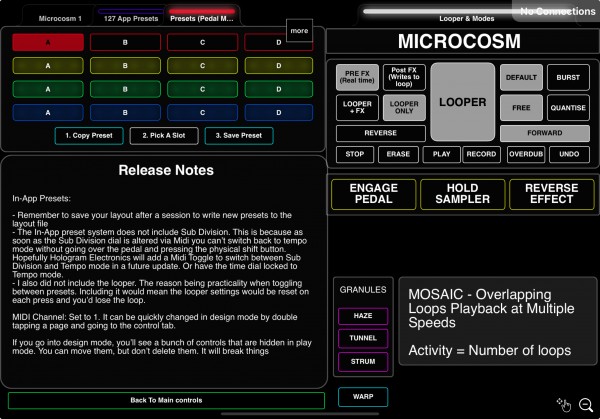600x419 pixels.
Task: Select red preset B
Action: click(125, 42)
